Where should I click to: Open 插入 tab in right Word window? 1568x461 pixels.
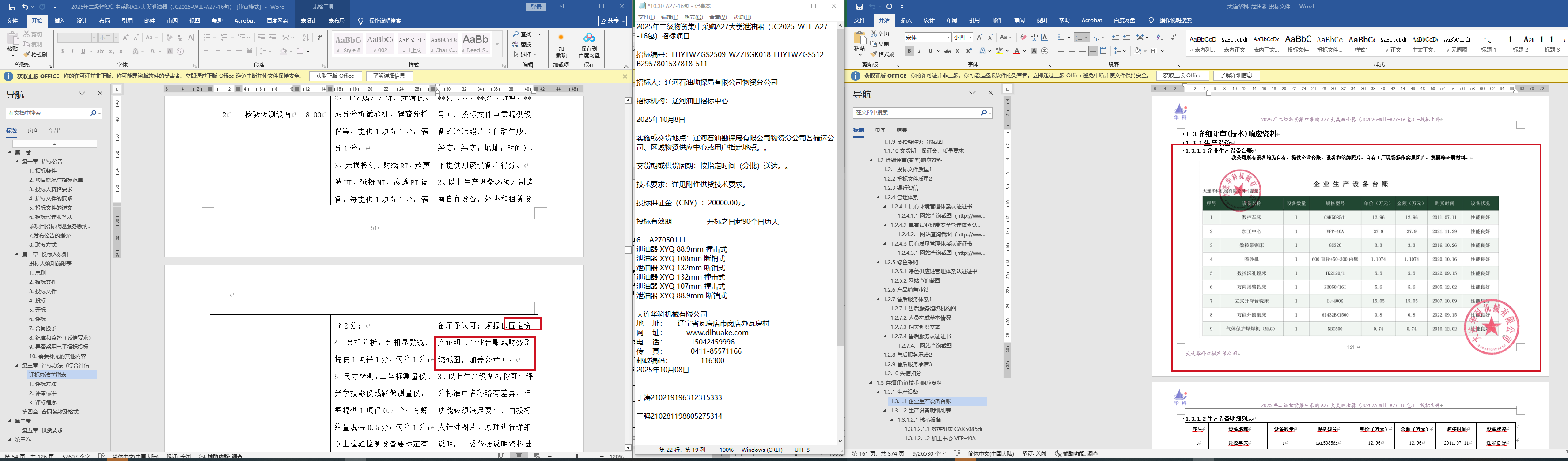[x=906, y=21]
